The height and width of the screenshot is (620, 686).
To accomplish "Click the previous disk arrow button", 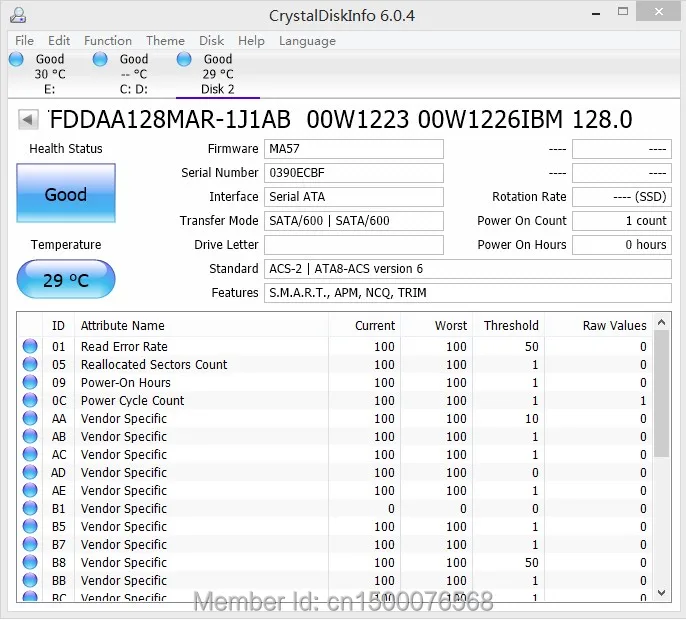I will (28, 119).
